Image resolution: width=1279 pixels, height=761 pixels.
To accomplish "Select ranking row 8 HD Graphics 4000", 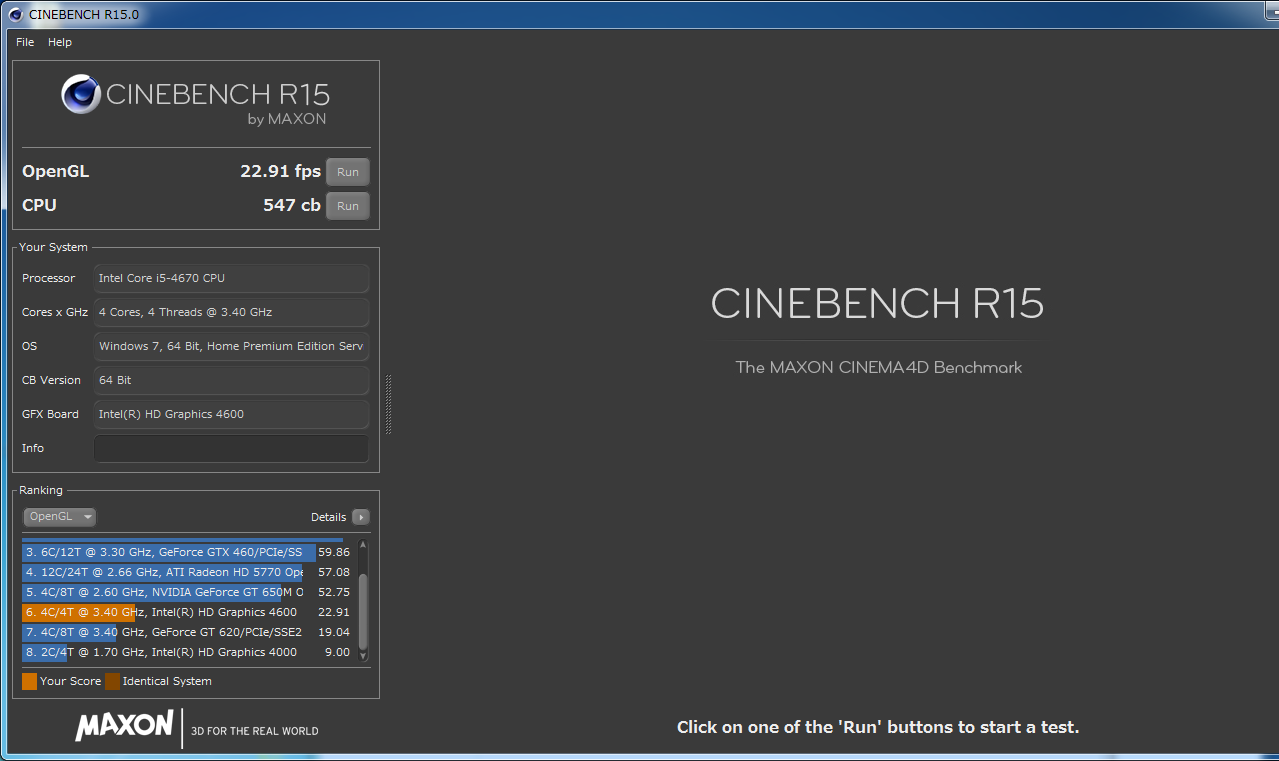I will coord(187,652).
